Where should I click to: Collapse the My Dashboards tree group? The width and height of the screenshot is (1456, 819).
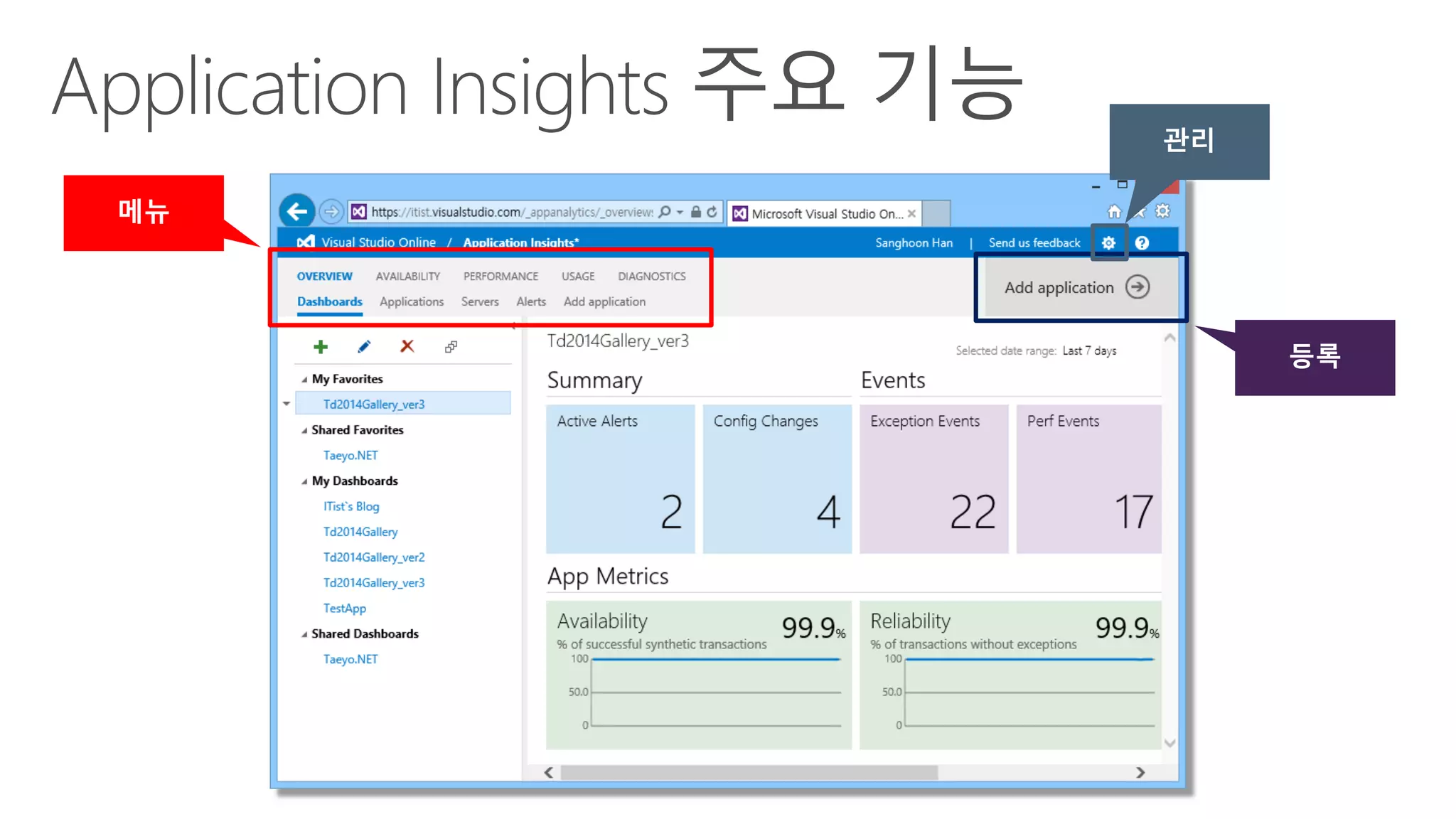pyautogui.click(x=304, y=482)
